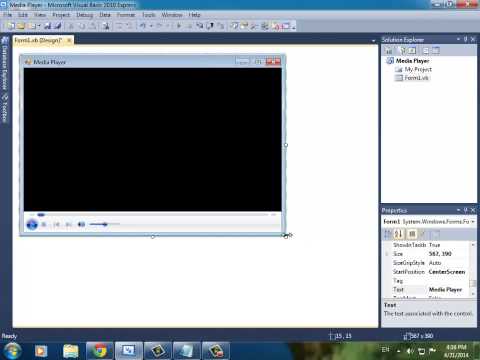Open Google Chrome from the taskbar
480x360 pixels.
click(100, 351)
